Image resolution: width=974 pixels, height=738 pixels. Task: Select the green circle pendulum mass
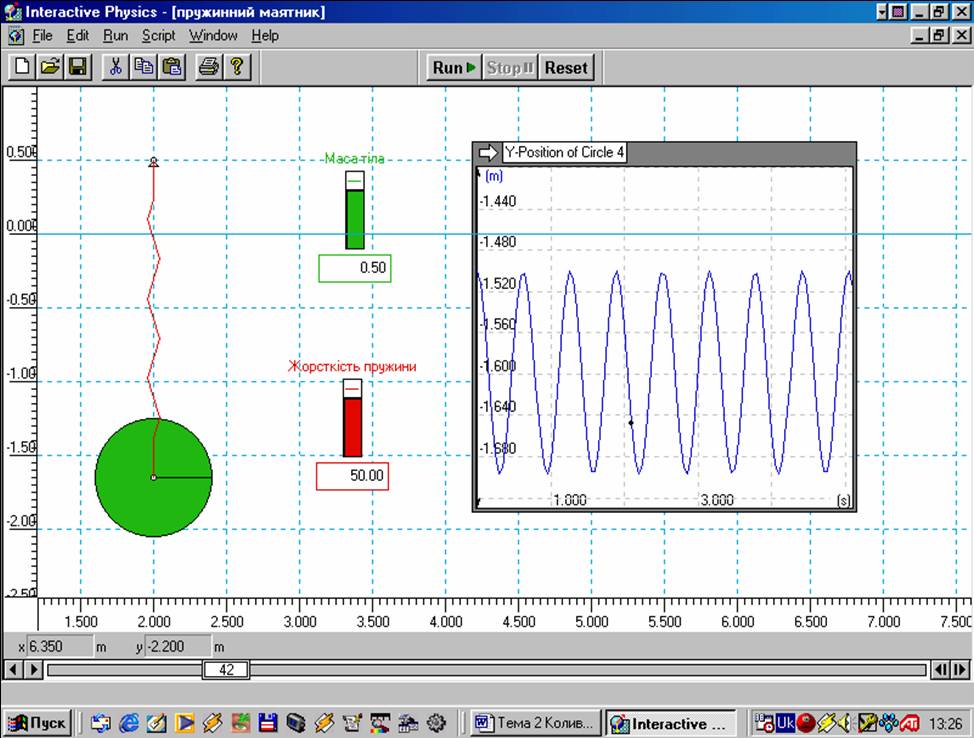tap(153, 477)
